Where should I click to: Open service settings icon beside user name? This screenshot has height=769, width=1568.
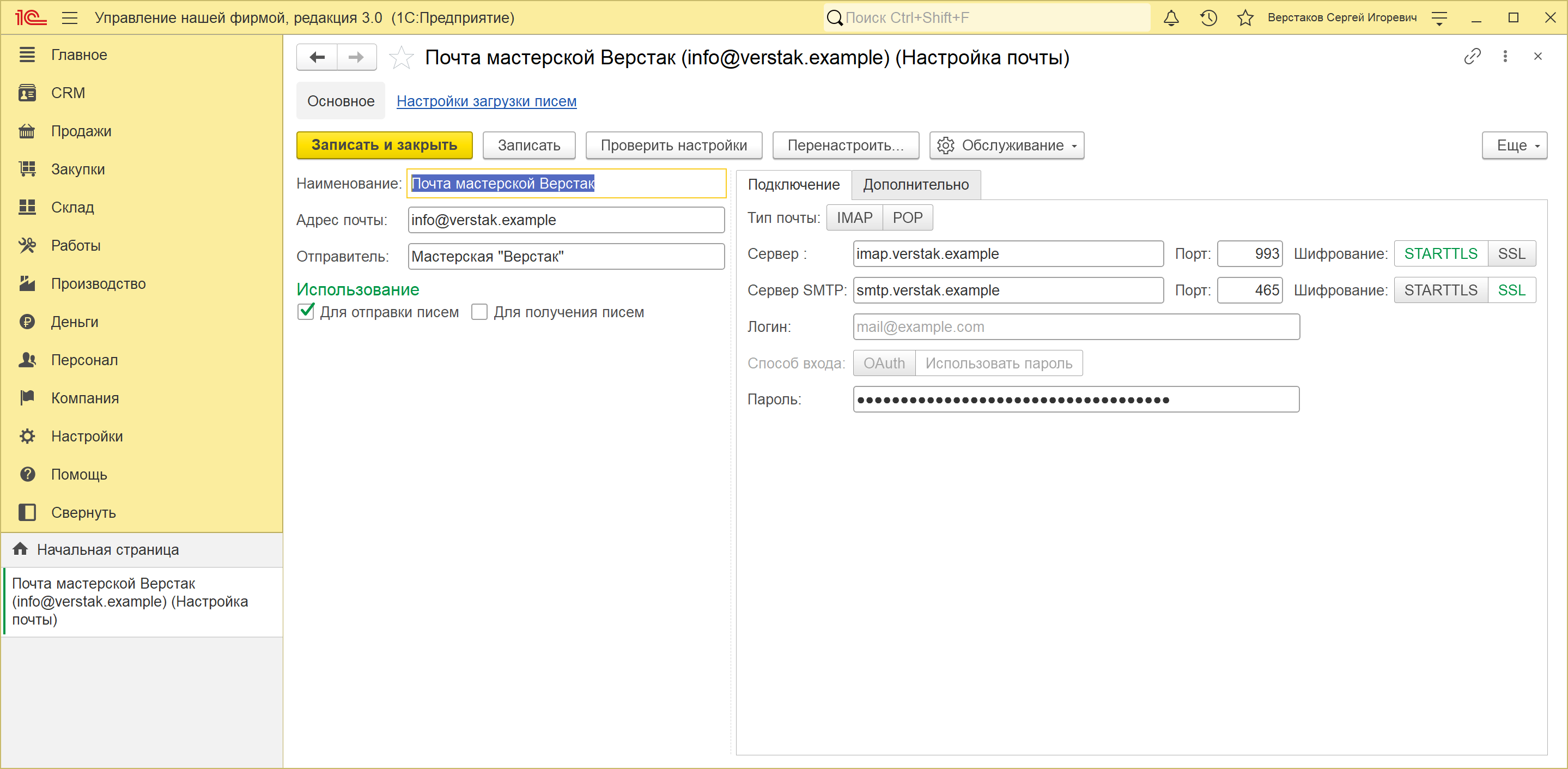pyautogui.click(x=1439, y=17)
